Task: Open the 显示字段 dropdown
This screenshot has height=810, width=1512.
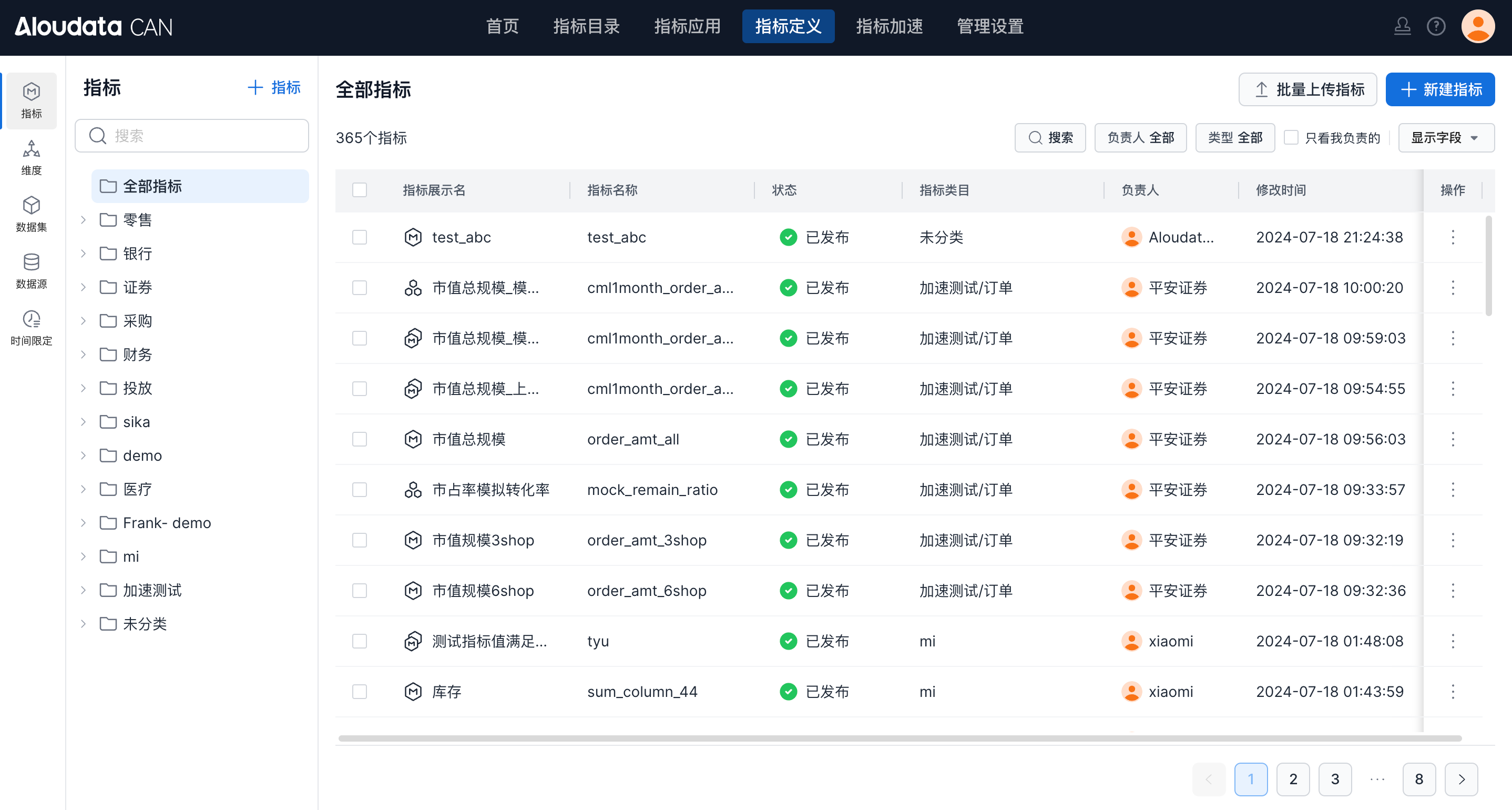Action: point(1445,137)
